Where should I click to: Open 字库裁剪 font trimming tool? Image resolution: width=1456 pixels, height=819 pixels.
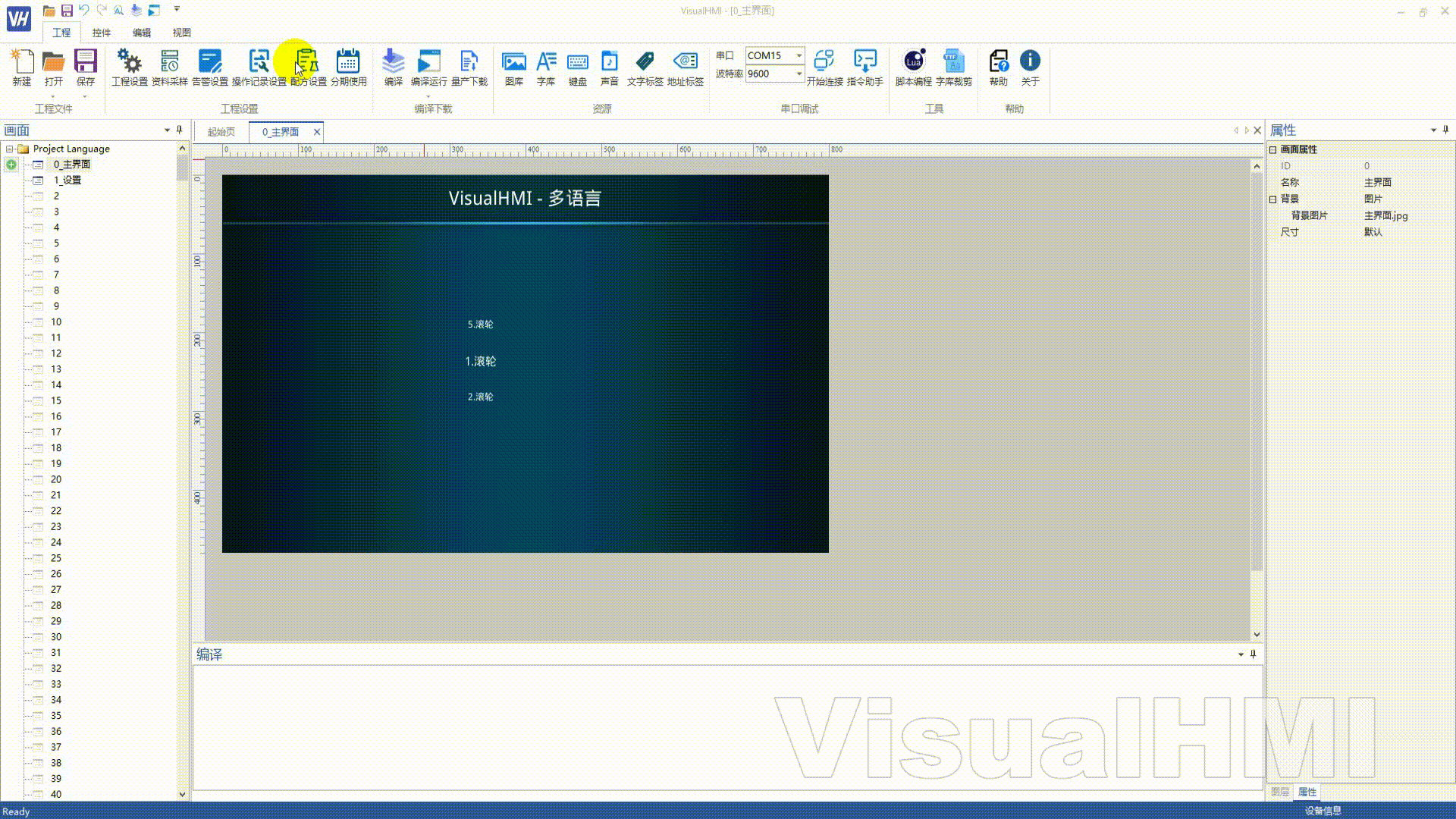tap(954, 67)
